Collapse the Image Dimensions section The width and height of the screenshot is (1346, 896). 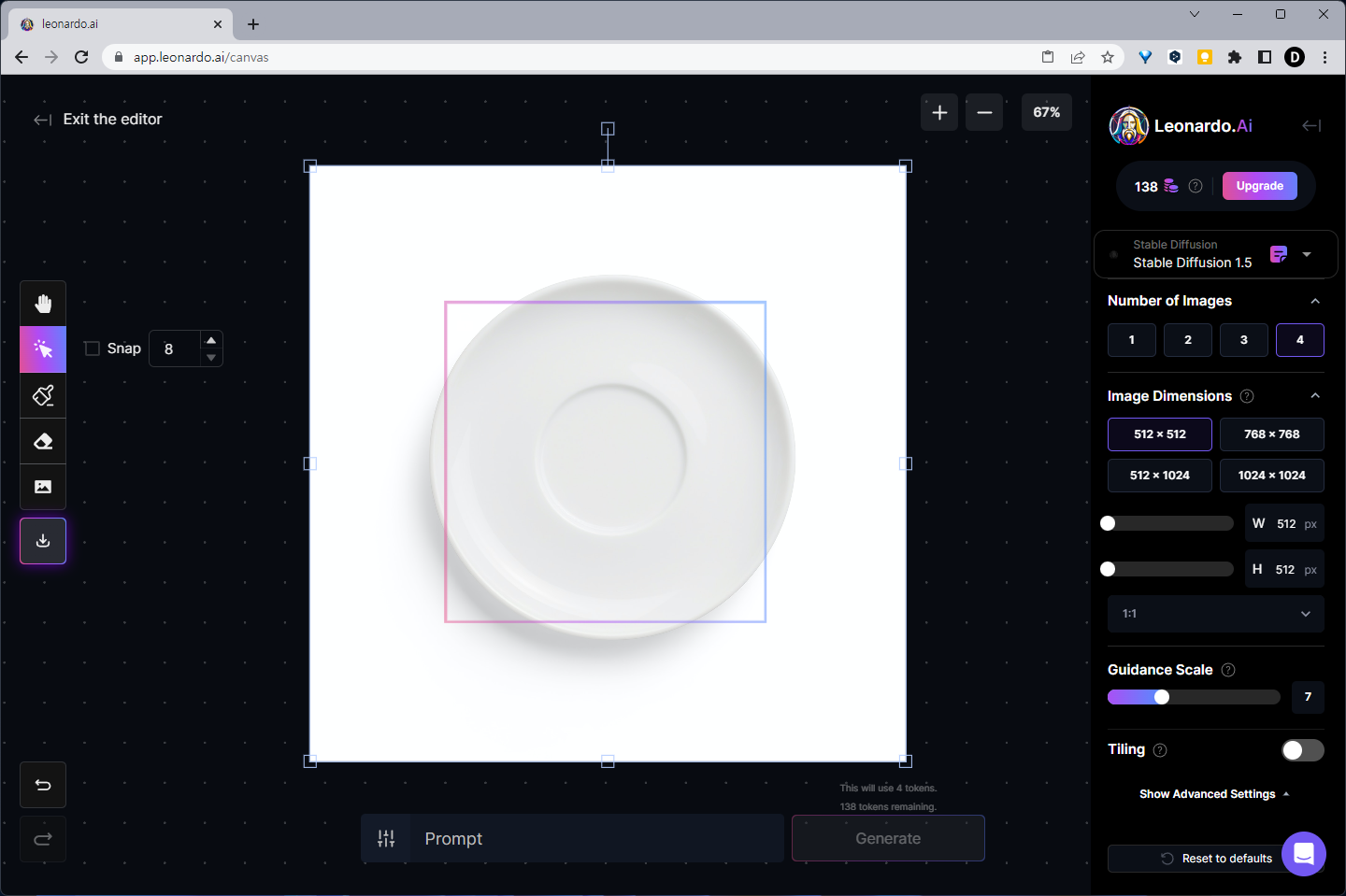pos(1315,396)
